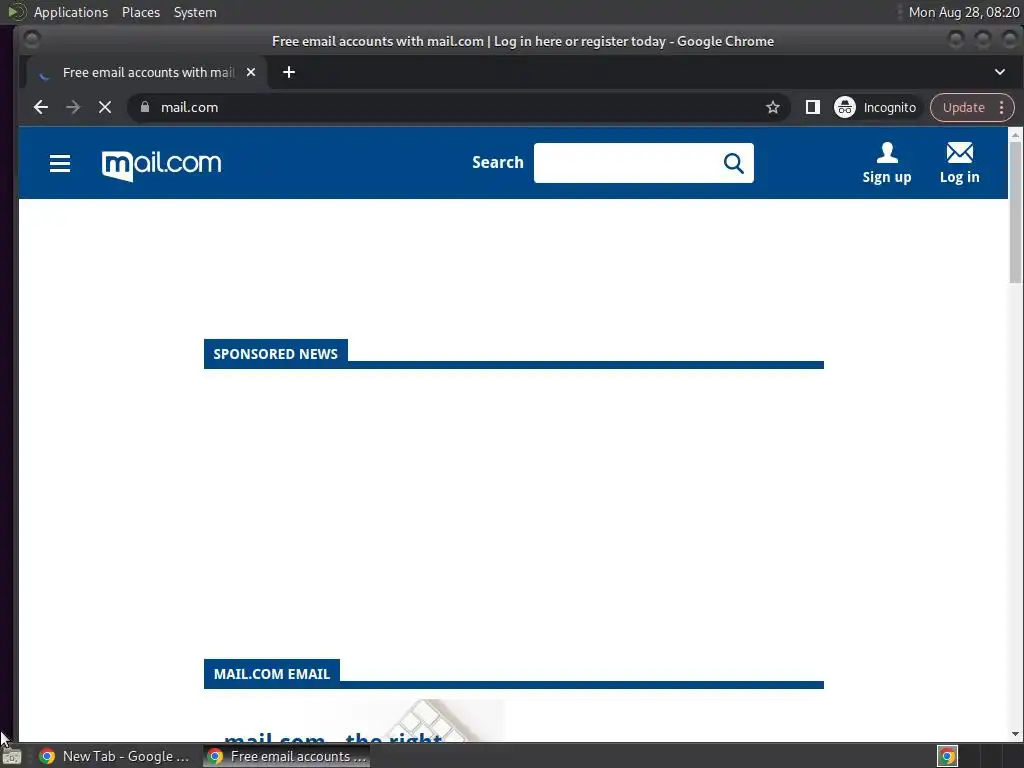1024x768 pixels.
Task: Click the Chrome workspace icon at bottom right
Action: tap(948, 756)
